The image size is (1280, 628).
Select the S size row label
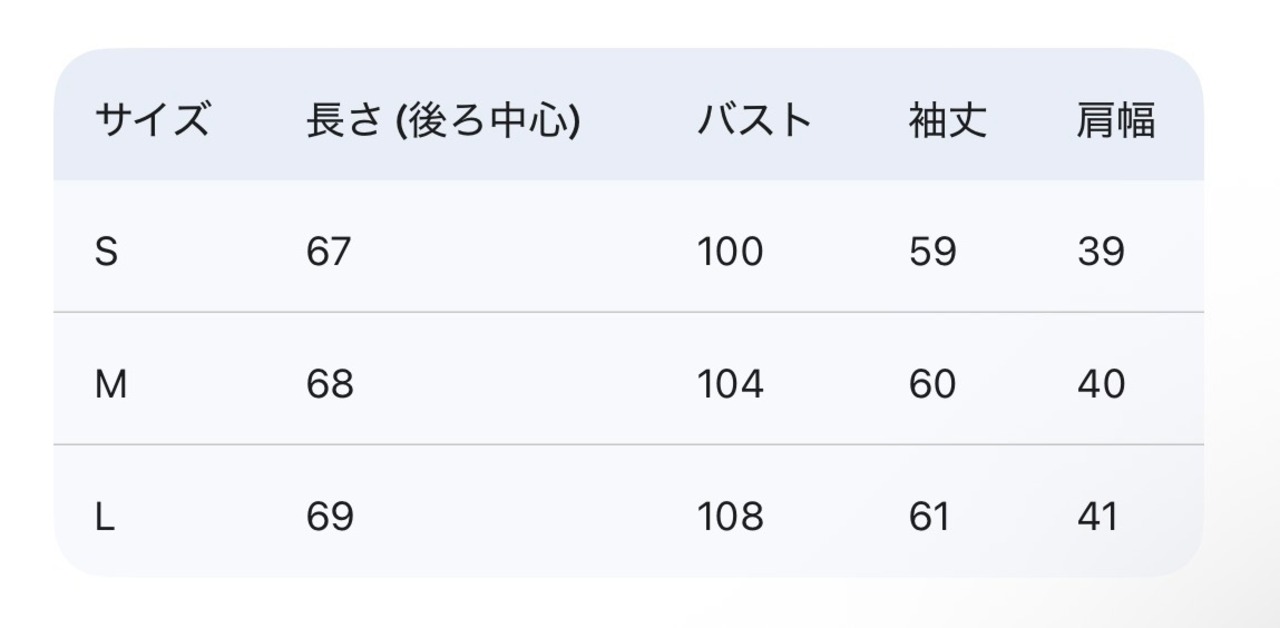click(x=106, y=251)
